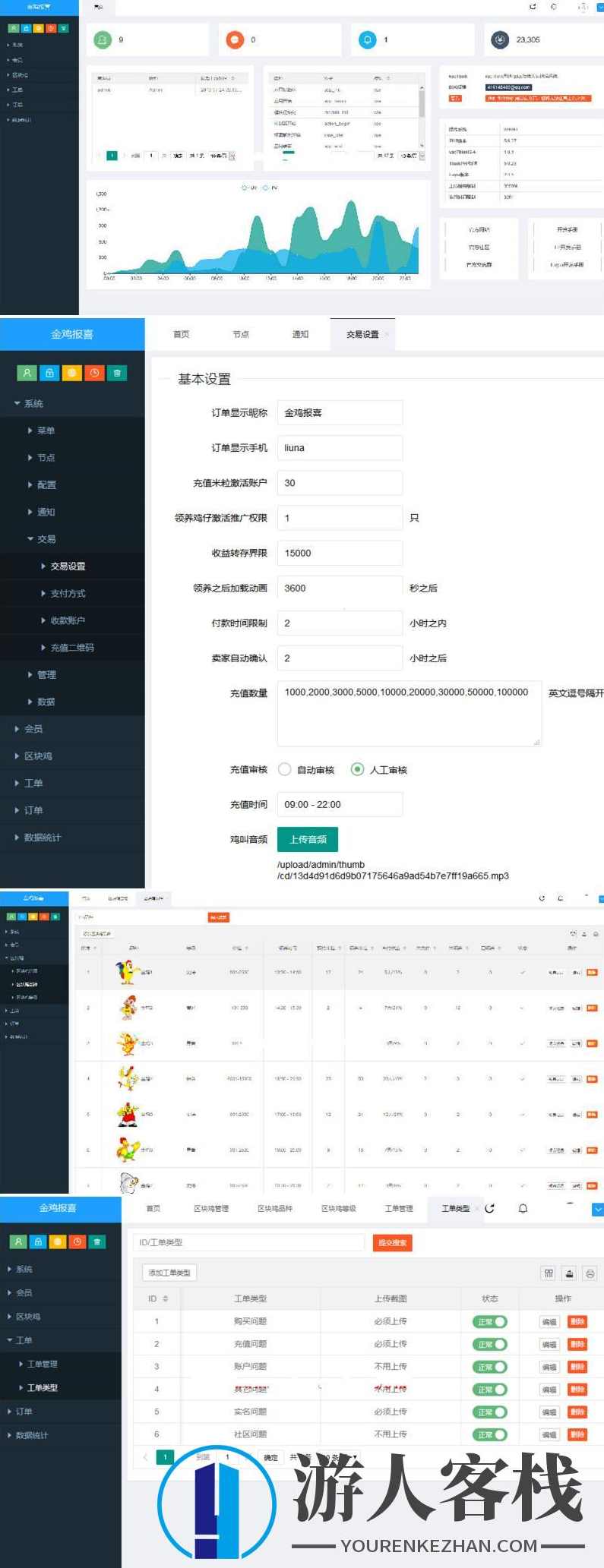Open top-right blue dropdown arrow in 工单类型 screen
This screenshot has width=604, height=1568.
point(598,1209)
